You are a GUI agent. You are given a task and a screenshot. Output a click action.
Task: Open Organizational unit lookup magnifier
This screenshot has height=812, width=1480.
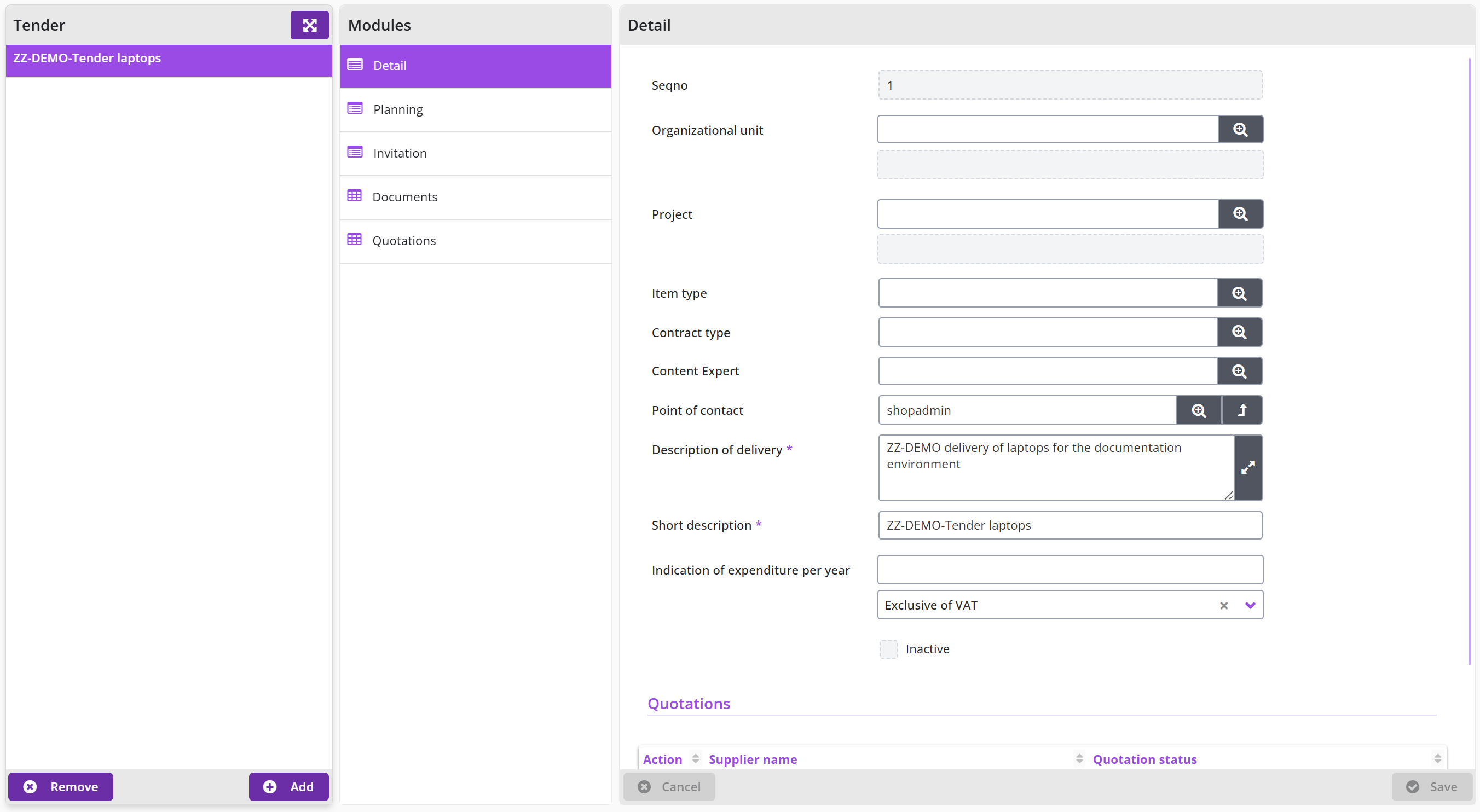click(1240, 129)
